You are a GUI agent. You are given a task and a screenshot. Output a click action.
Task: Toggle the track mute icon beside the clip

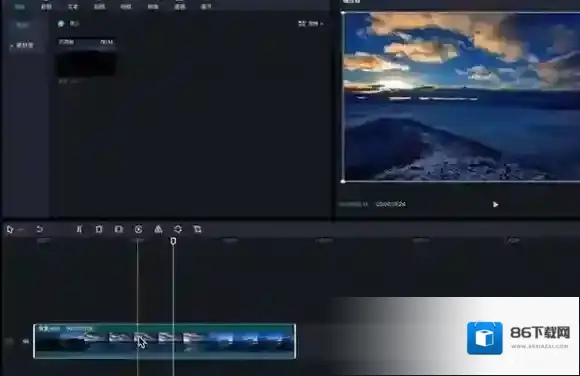(x=26, y=341)
